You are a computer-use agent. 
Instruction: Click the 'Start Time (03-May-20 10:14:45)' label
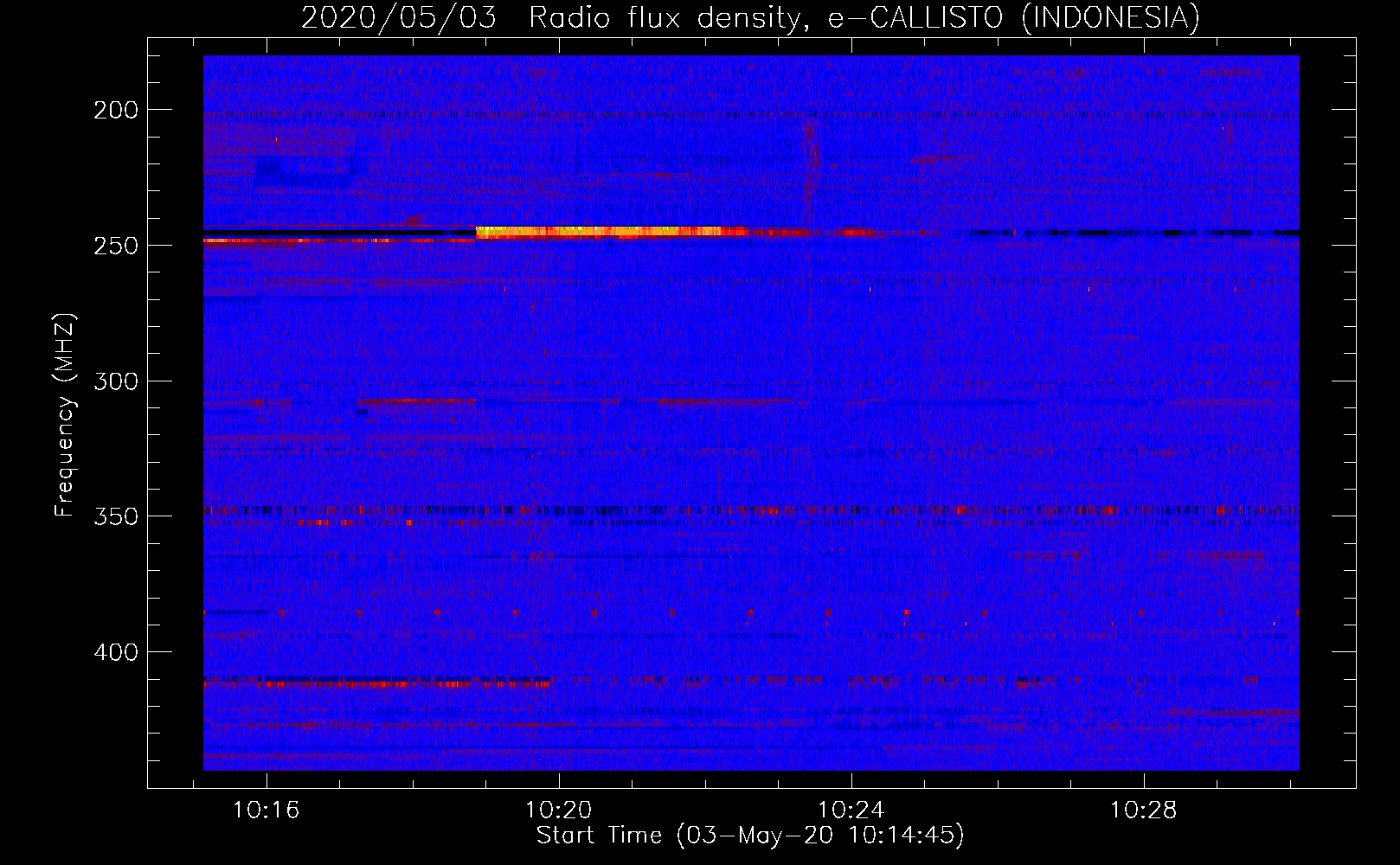tap(750, 836)
